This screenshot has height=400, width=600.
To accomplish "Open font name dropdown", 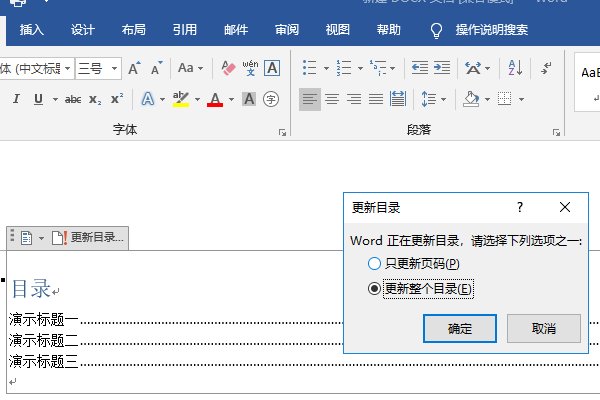I will [67, 69].
